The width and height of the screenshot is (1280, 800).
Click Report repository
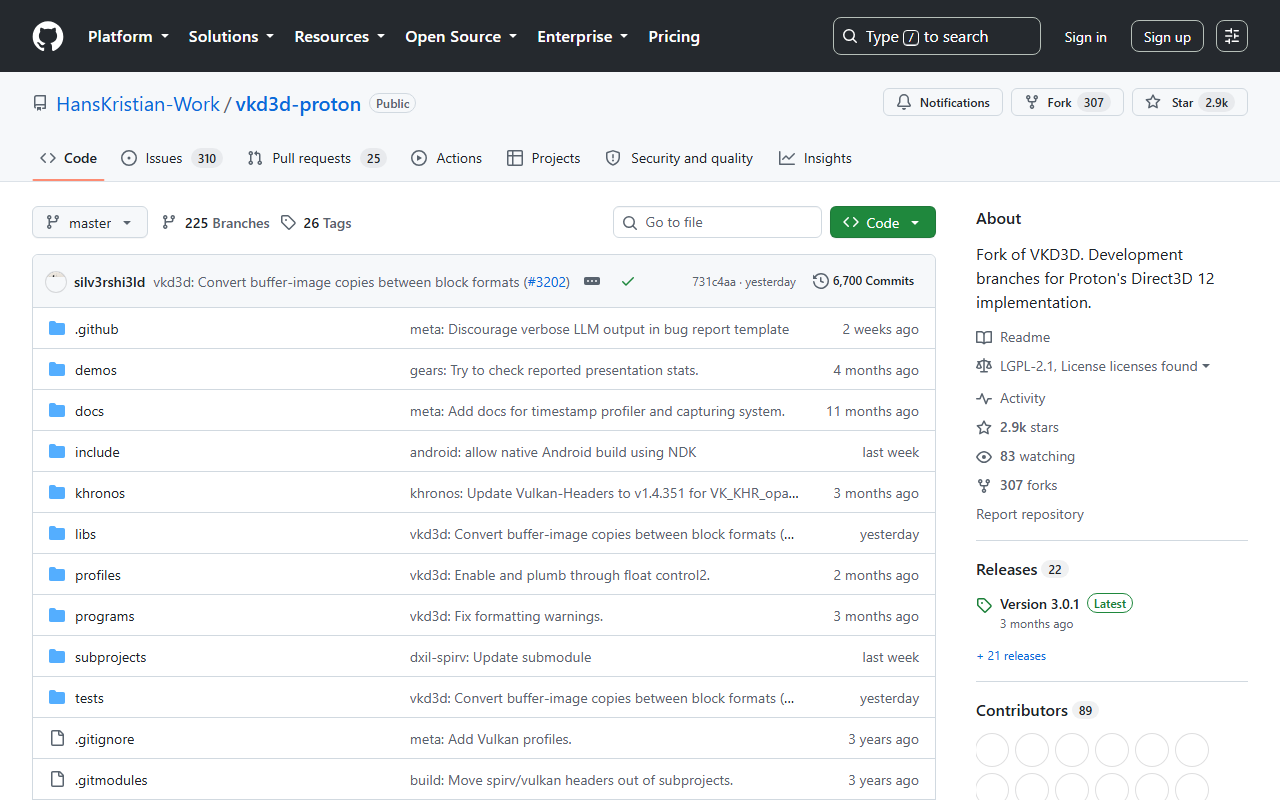(1030, 514)
